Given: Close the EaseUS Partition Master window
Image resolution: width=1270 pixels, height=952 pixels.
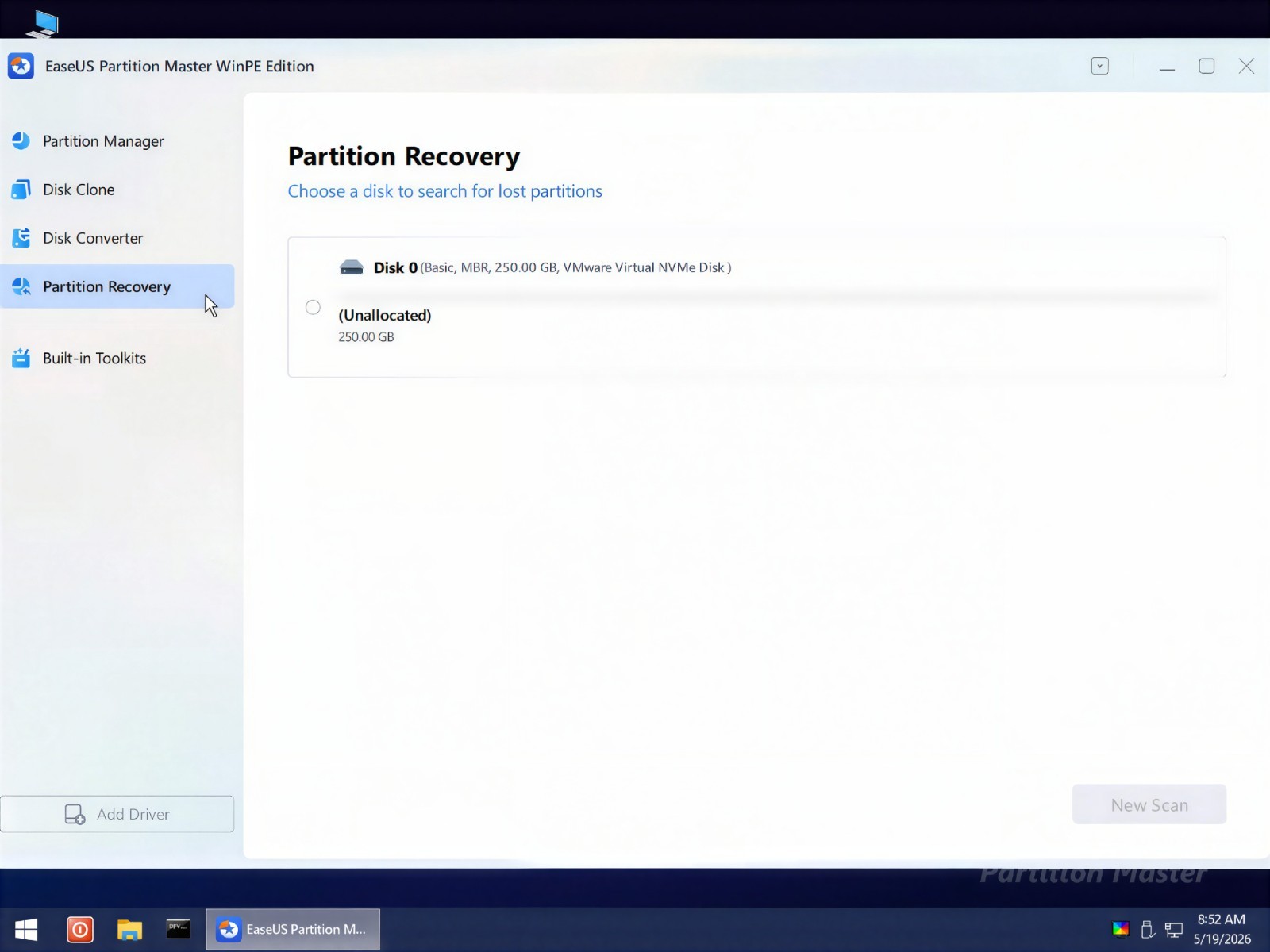Looking at the screenshot, I should [x=1246, y=66].
